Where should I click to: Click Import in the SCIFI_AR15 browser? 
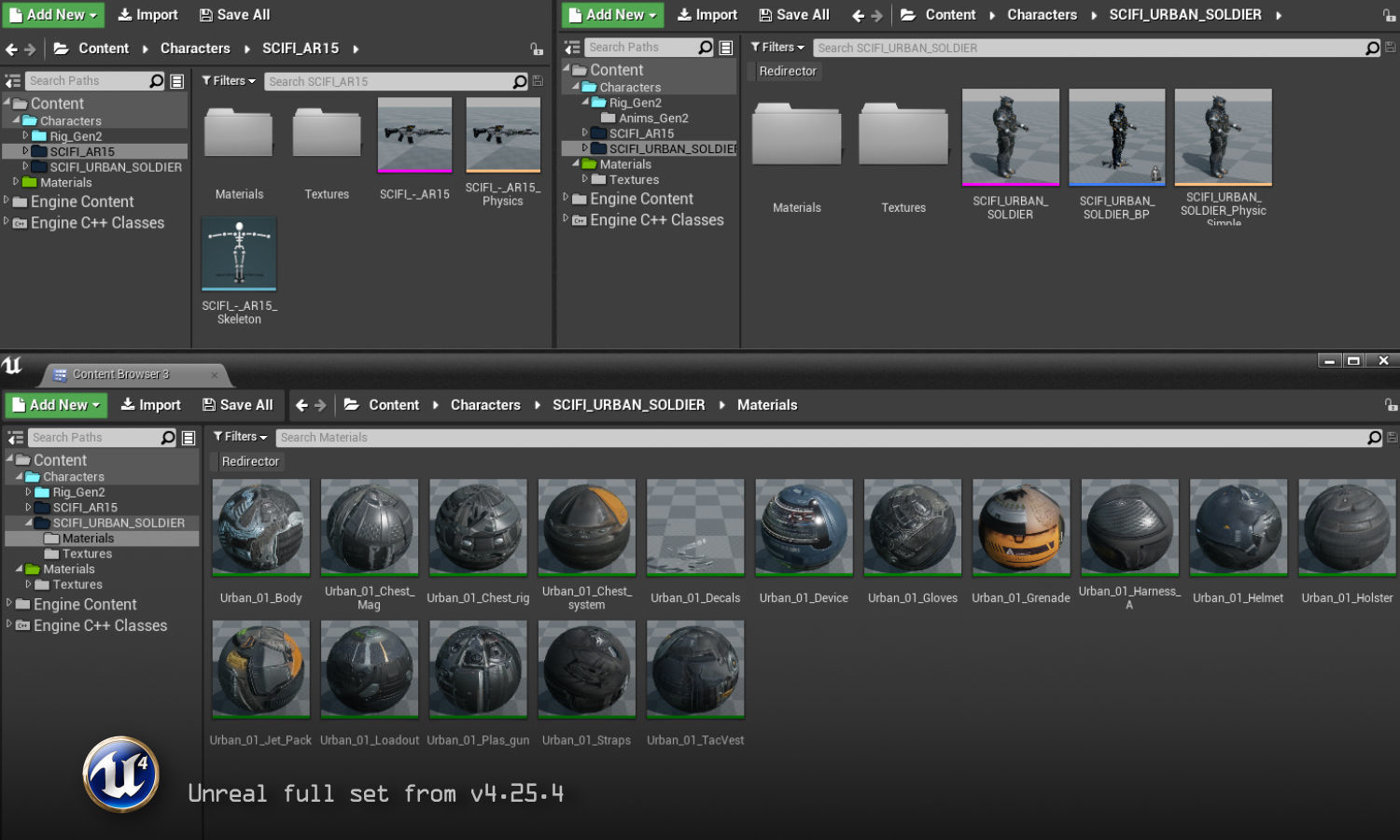click(147, 15)
